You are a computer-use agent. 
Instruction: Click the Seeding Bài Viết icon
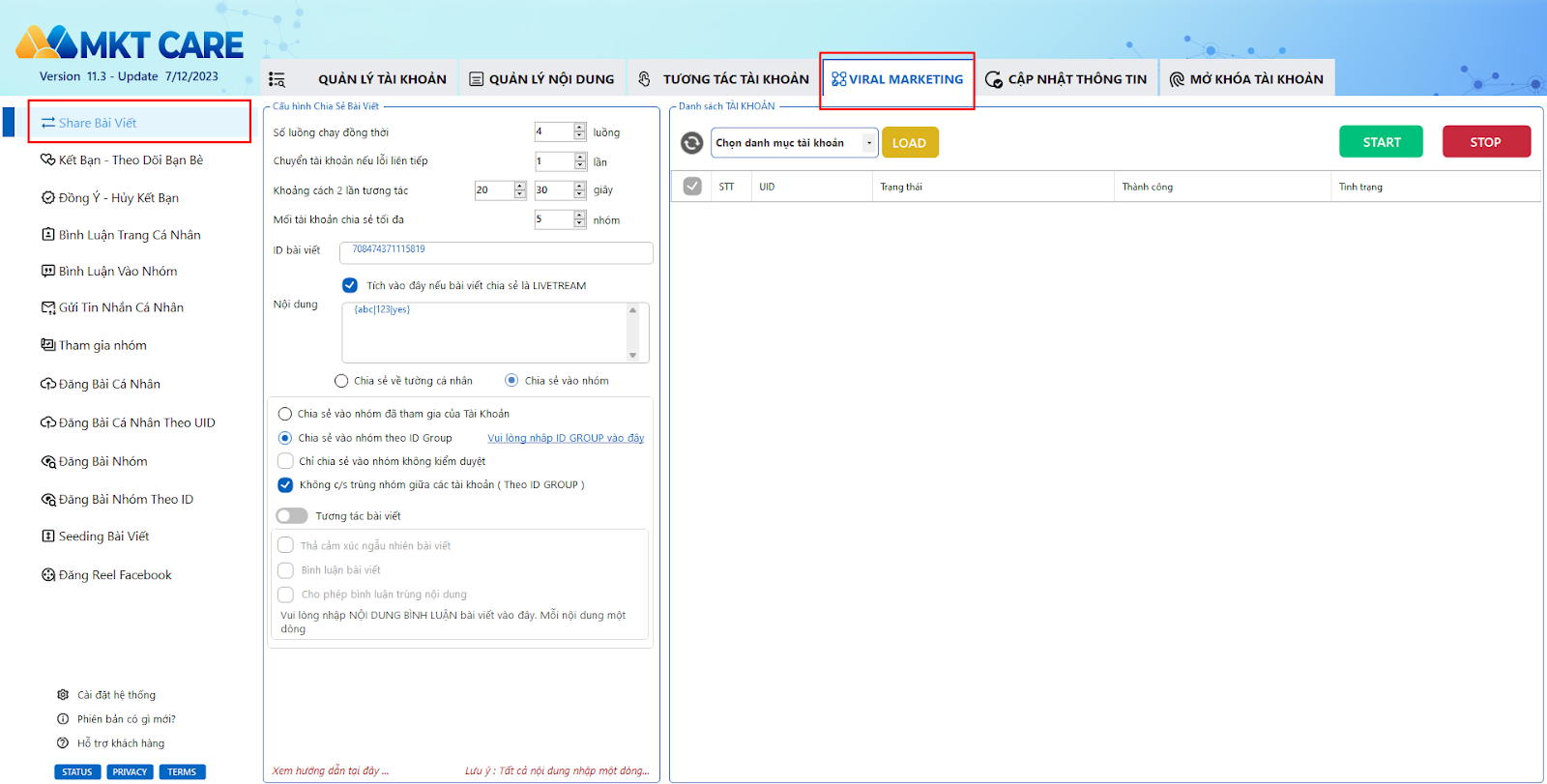48,536
